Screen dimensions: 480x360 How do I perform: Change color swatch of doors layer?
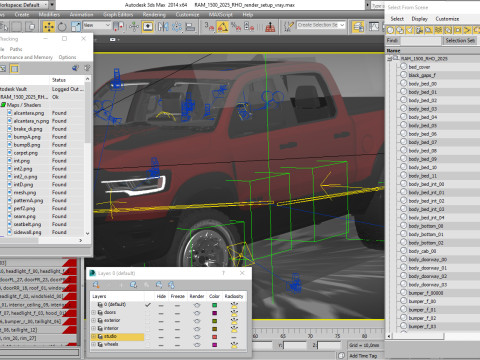click(x=214, y=313)
